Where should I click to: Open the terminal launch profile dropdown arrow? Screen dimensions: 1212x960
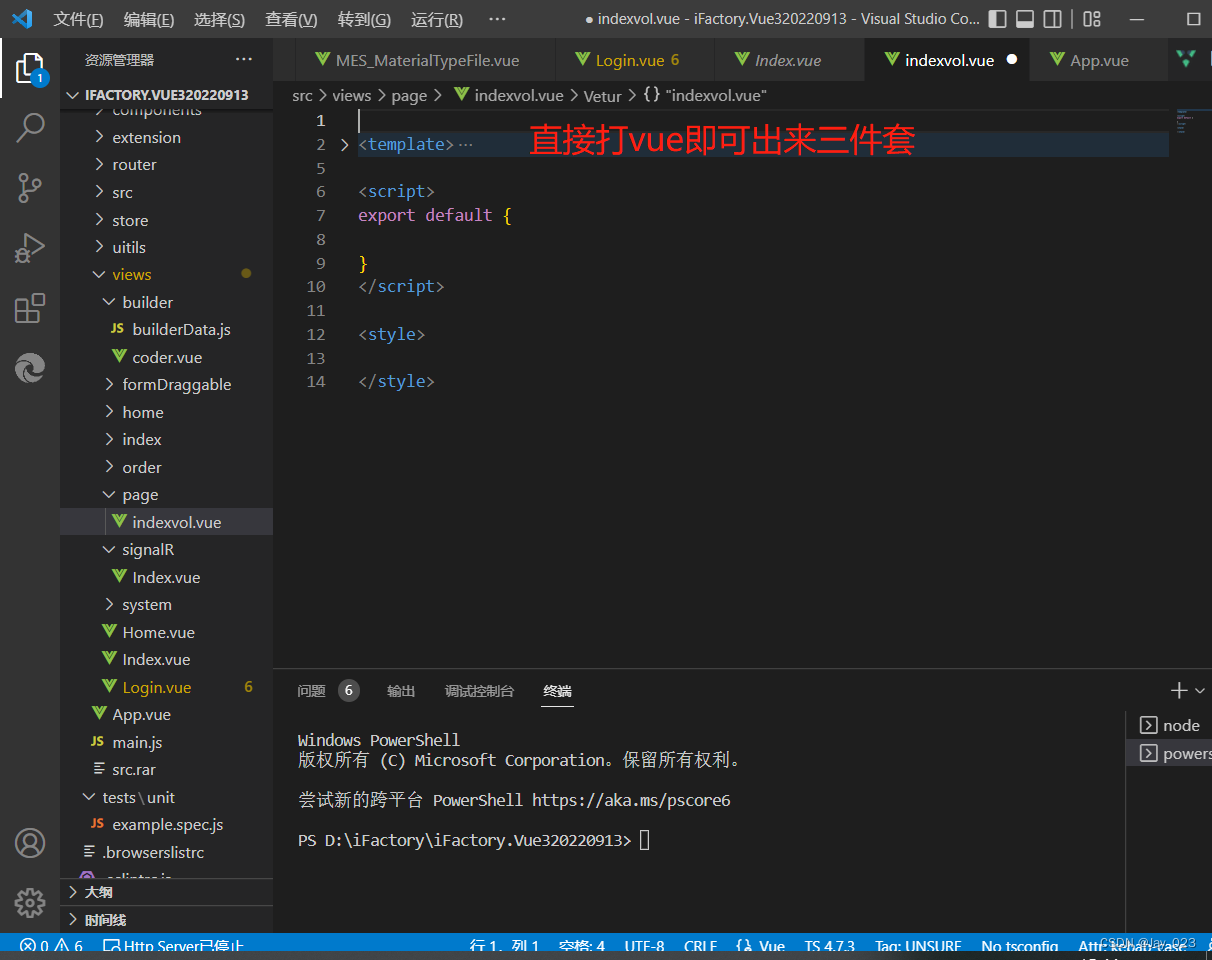pyautogui.click(x=1200, y=691)
